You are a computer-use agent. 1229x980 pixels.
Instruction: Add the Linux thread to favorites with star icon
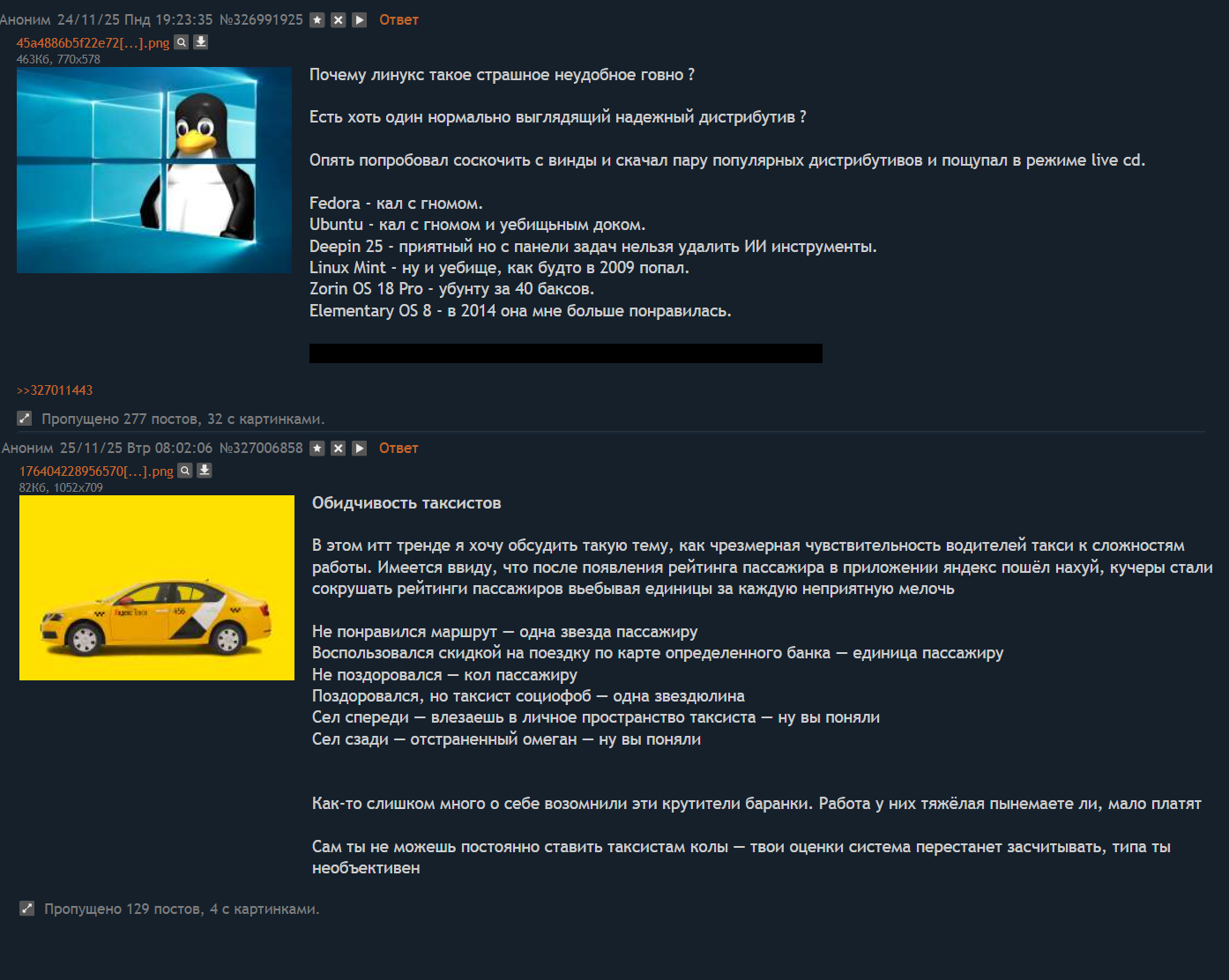(317, 19)
